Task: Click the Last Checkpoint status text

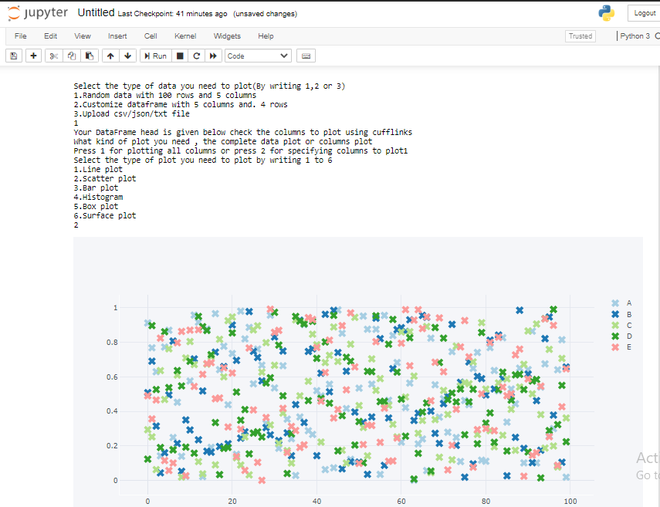Action: coord(173,14)
